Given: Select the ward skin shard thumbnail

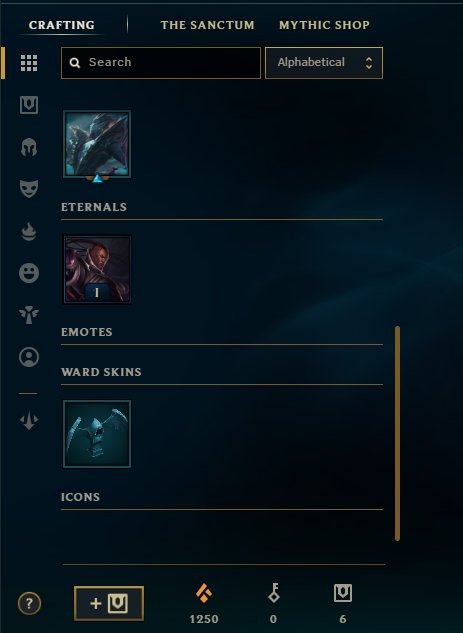Looking at the screenshot, I should (97, 434).
